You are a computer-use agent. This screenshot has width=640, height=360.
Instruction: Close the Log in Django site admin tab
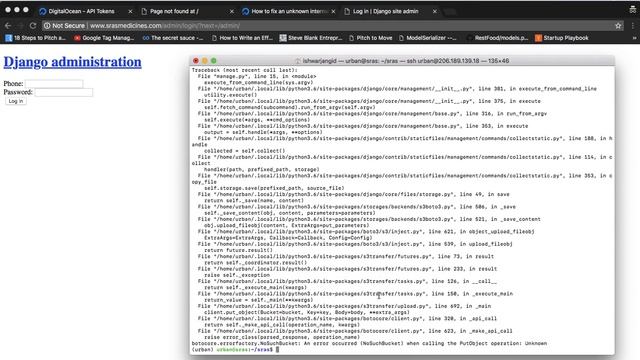tap(435, 11)
